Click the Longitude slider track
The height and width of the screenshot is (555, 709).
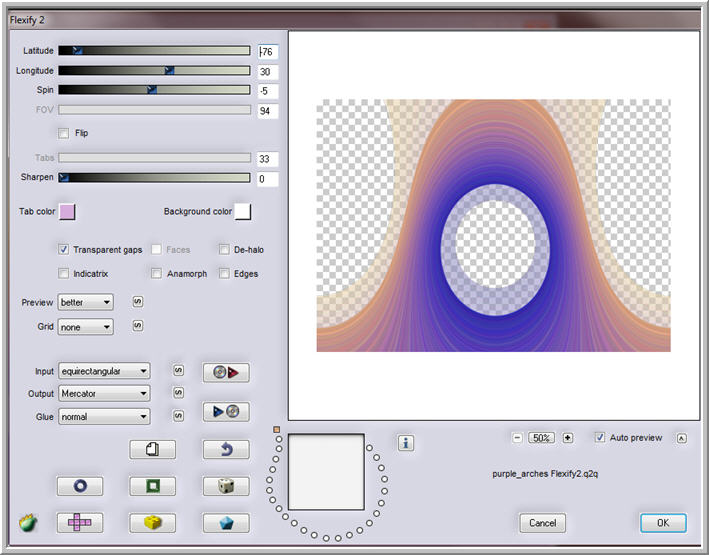tap(154, 70)
